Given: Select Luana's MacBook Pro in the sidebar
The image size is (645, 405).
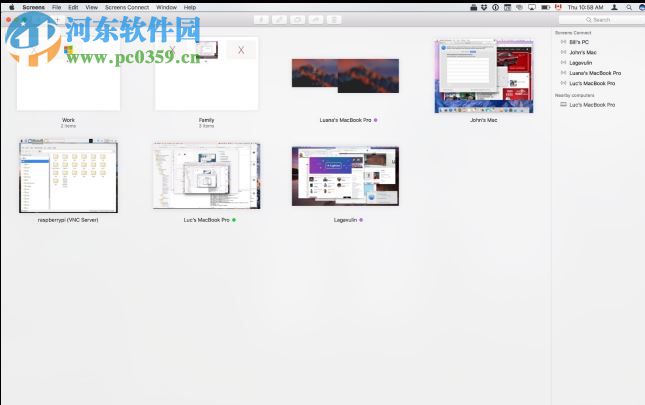Looking at the screenshot, I should [x=595, y=73].
